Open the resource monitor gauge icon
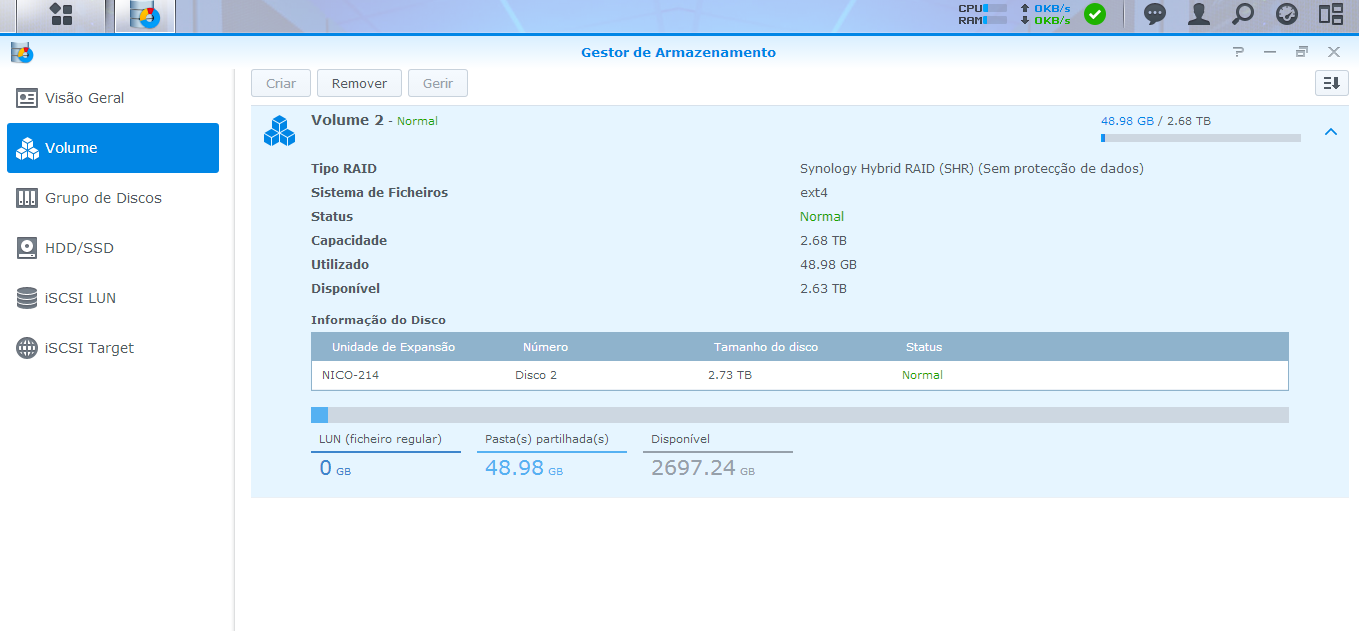This screenshot has width=1359, height=631. pos(1286,14)
